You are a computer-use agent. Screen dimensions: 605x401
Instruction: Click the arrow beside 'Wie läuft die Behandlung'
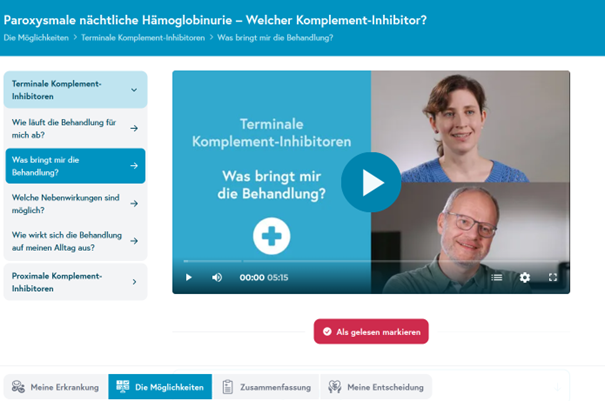[134, 128]
